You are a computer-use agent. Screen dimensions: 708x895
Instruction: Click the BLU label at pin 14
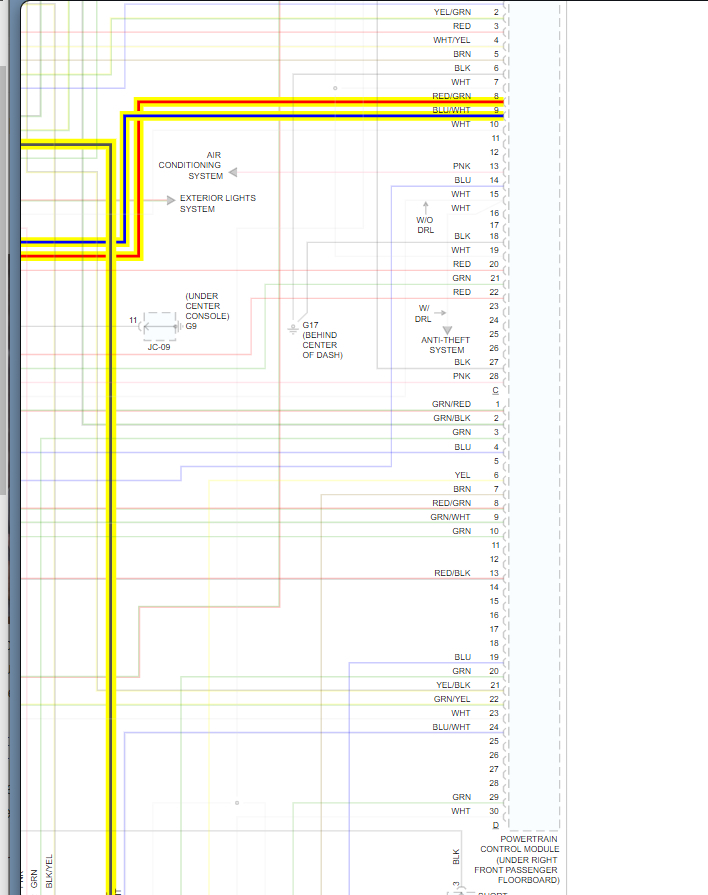pos(462,180)
